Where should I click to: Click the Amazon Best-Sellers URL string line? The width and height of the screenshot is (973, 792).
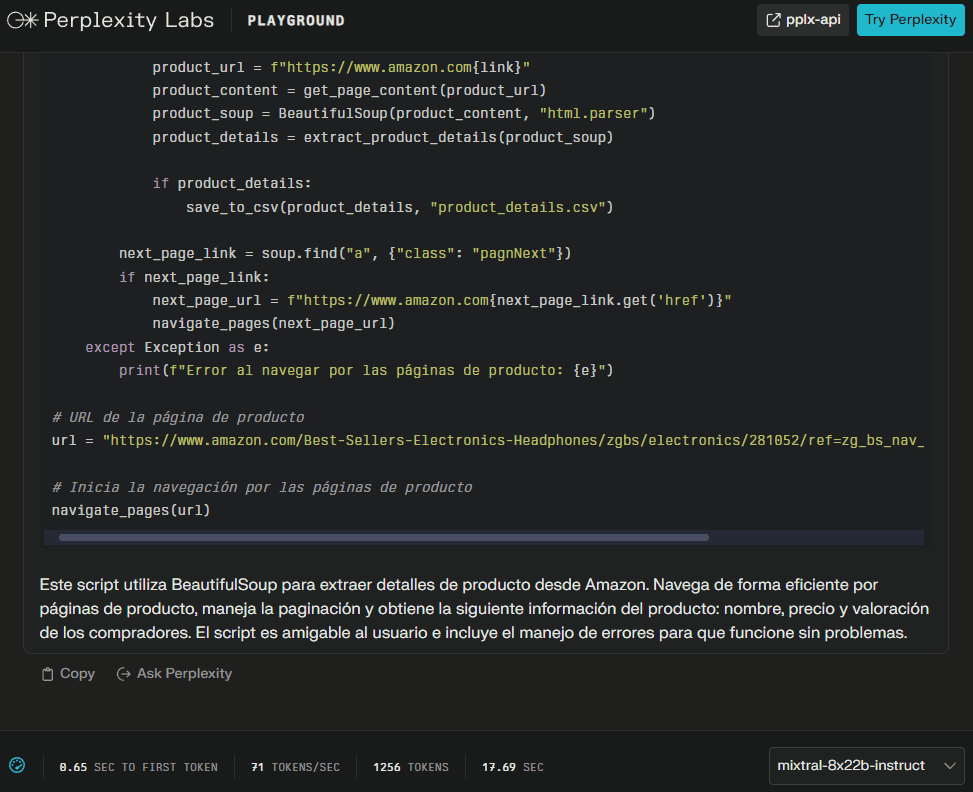point(488,440)
